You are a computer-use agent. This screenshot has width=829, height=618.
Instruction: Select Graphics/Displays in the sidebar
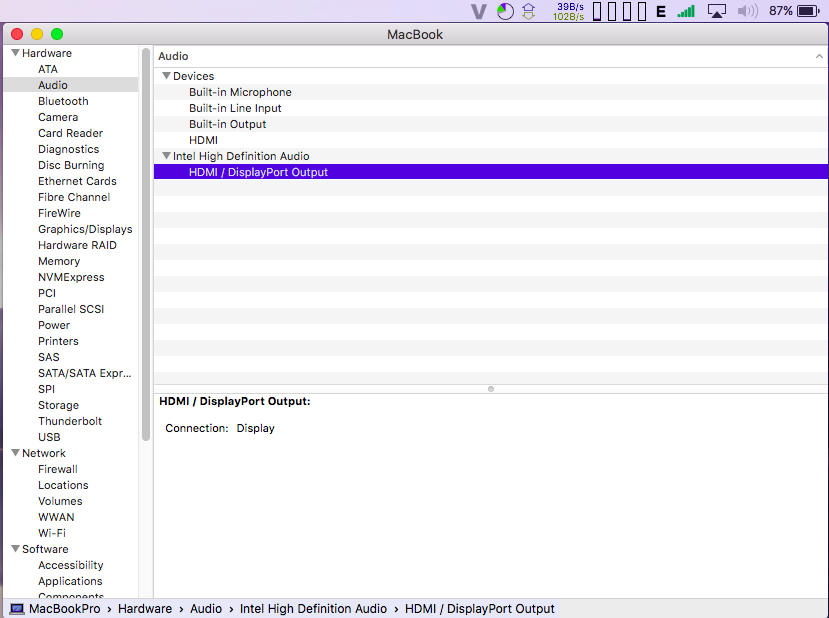pyautogui.click(x=85, y=229)
